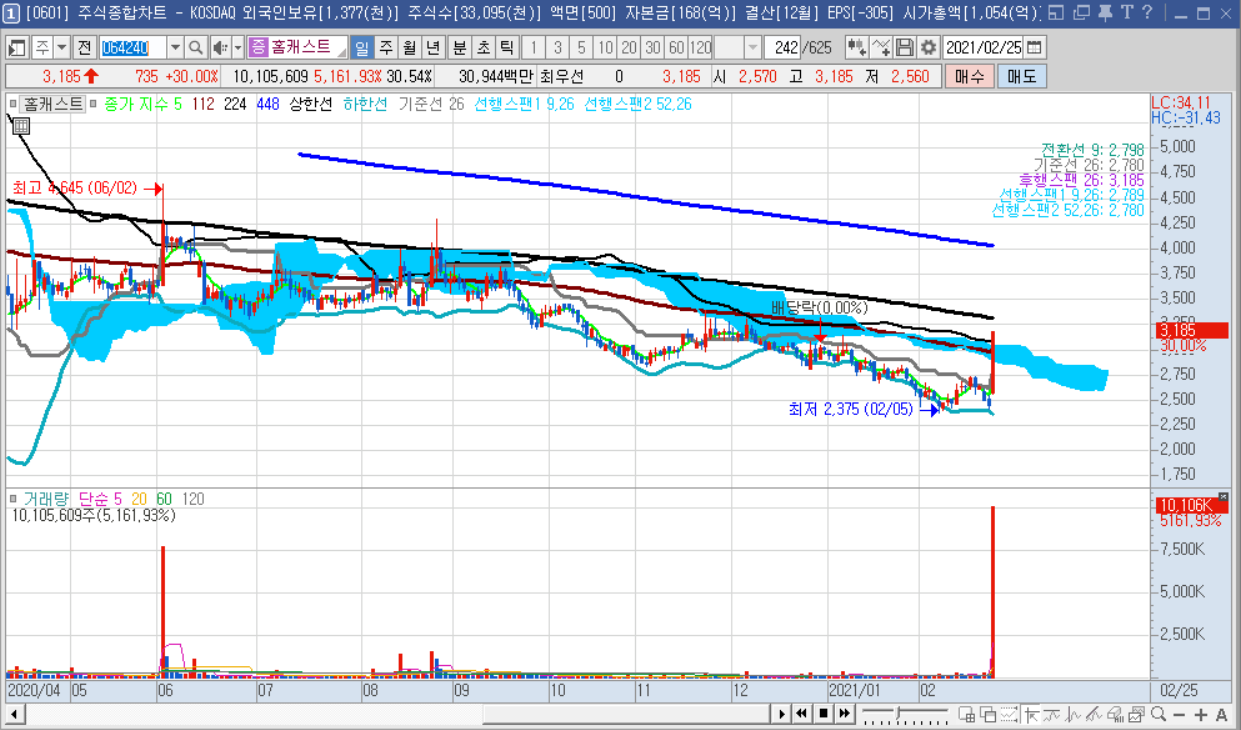The height and width of the screenshot is (730, 1241).
Task: Open the 홈캐스트 stock name dropdown
Action: click(x=340, y=51)
